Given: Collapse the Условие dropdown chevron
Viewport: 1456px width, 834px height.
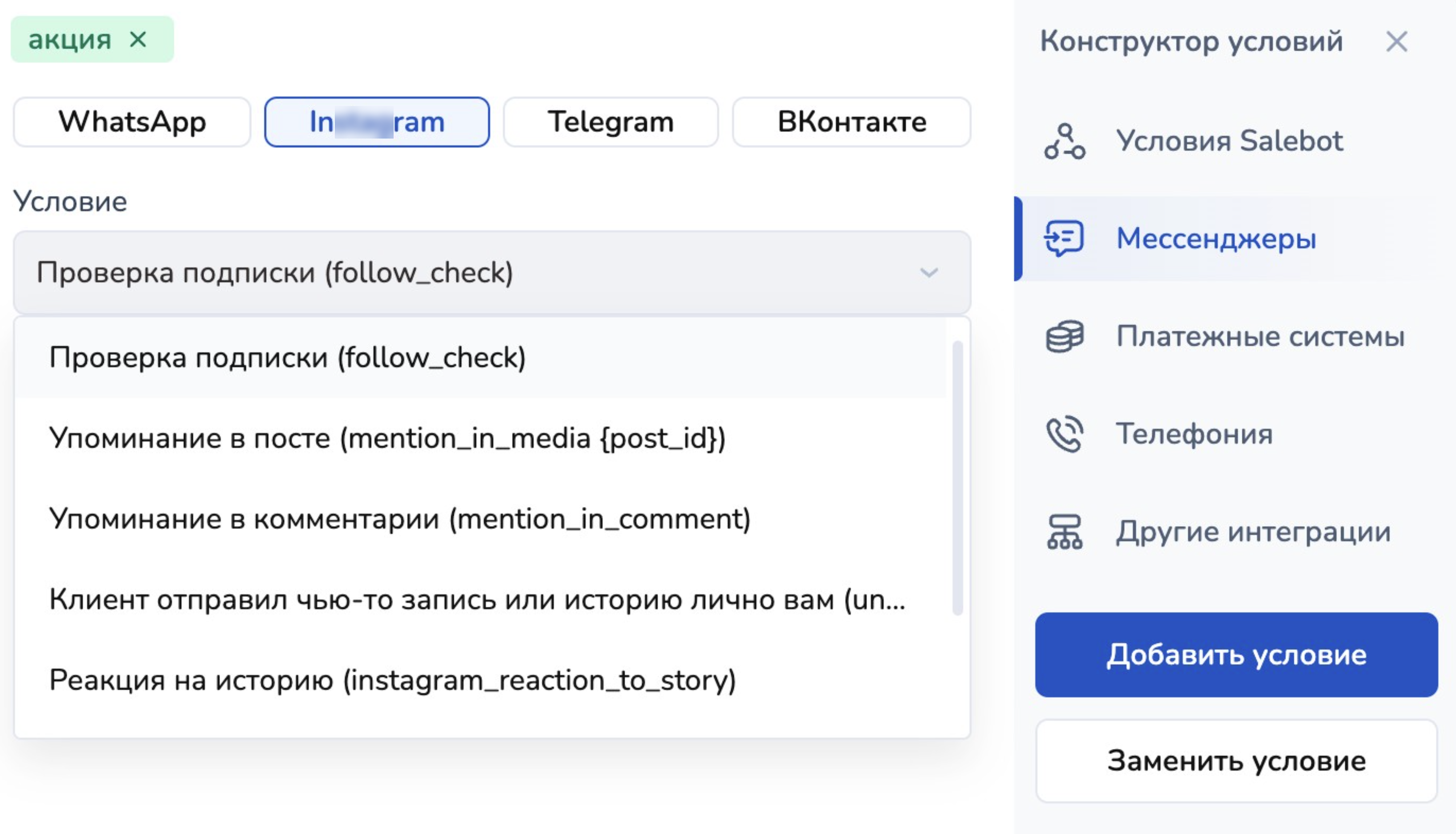Looking at the screenshot, I should pos(928,273).
